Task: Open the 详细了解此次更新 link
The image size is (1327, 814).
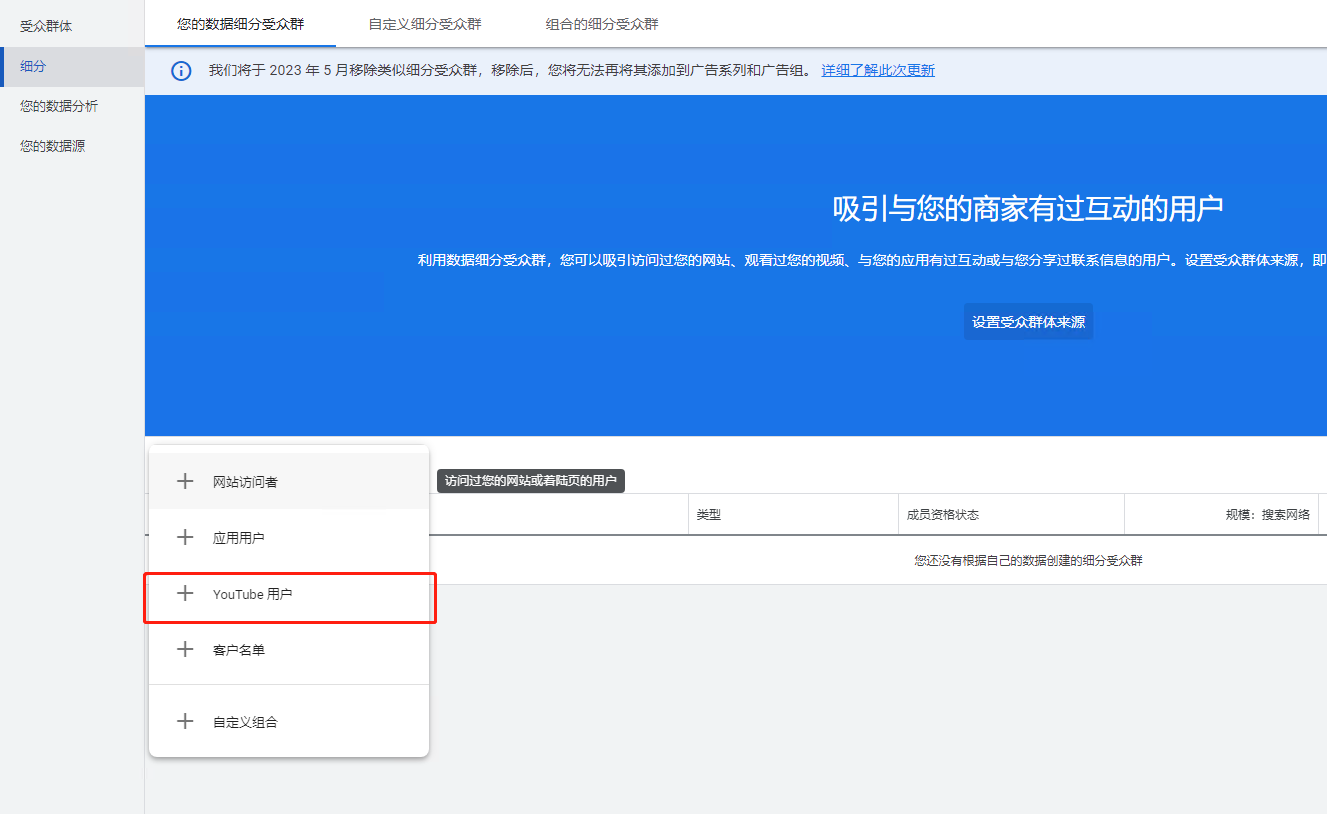Action: coord(878,71)
